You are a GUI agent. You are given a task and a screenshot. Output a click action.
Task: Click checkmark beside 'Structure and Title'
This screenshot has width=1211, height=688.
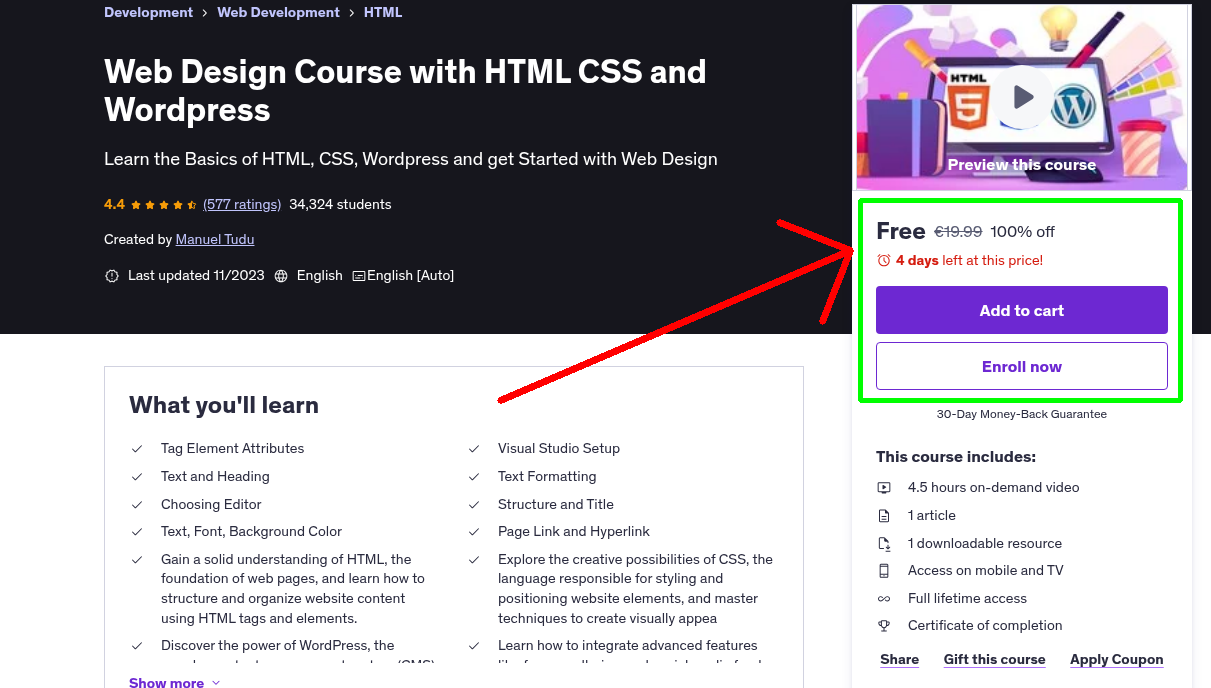pos(474,505)
